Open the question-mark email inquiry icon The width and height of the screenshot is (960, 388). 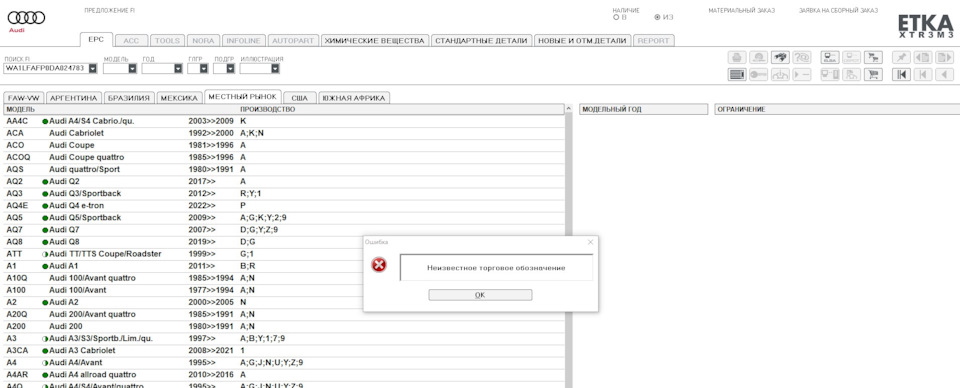coord(801,58)
